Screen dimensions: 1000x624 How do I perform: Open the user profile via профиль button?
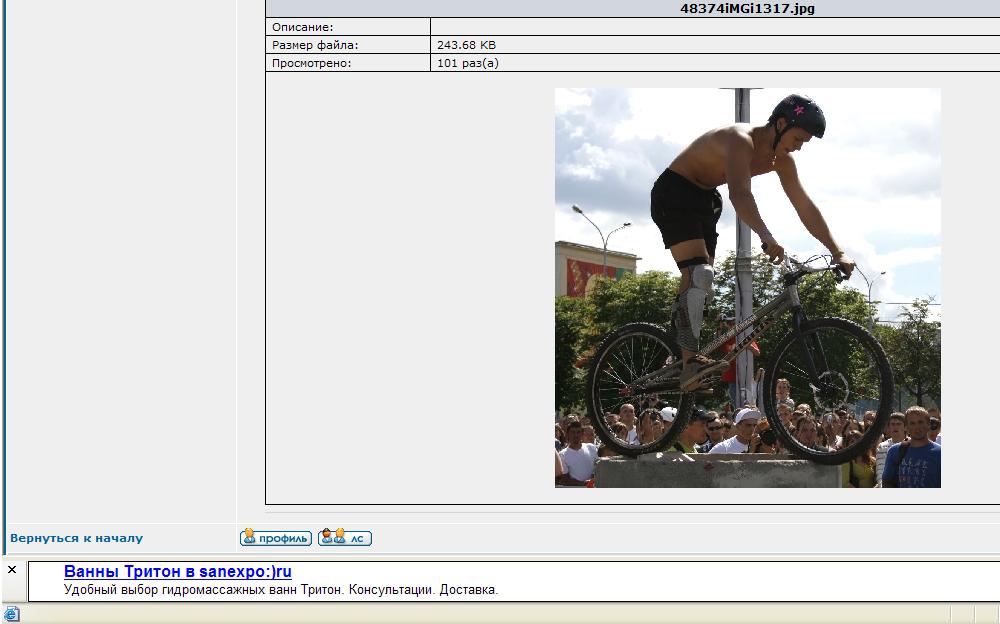click(276, 538)
